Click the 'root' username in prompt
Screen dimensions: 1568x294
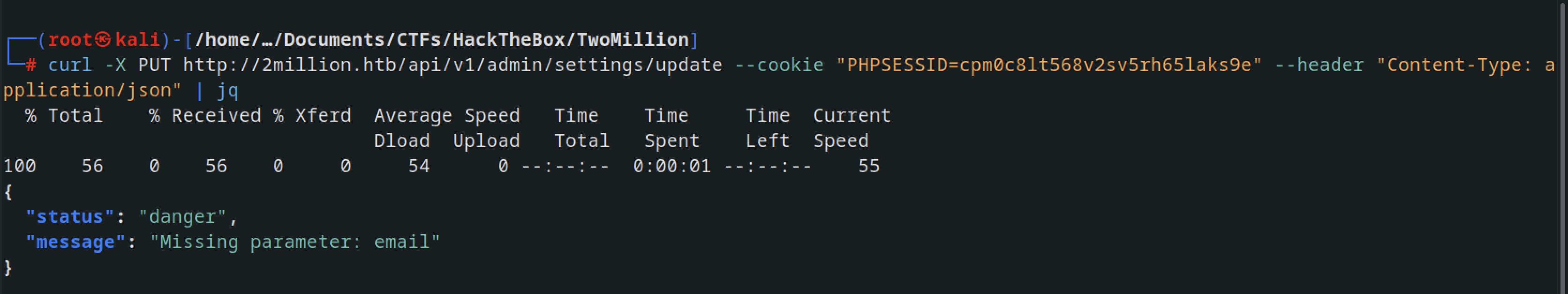pos(70,39)
